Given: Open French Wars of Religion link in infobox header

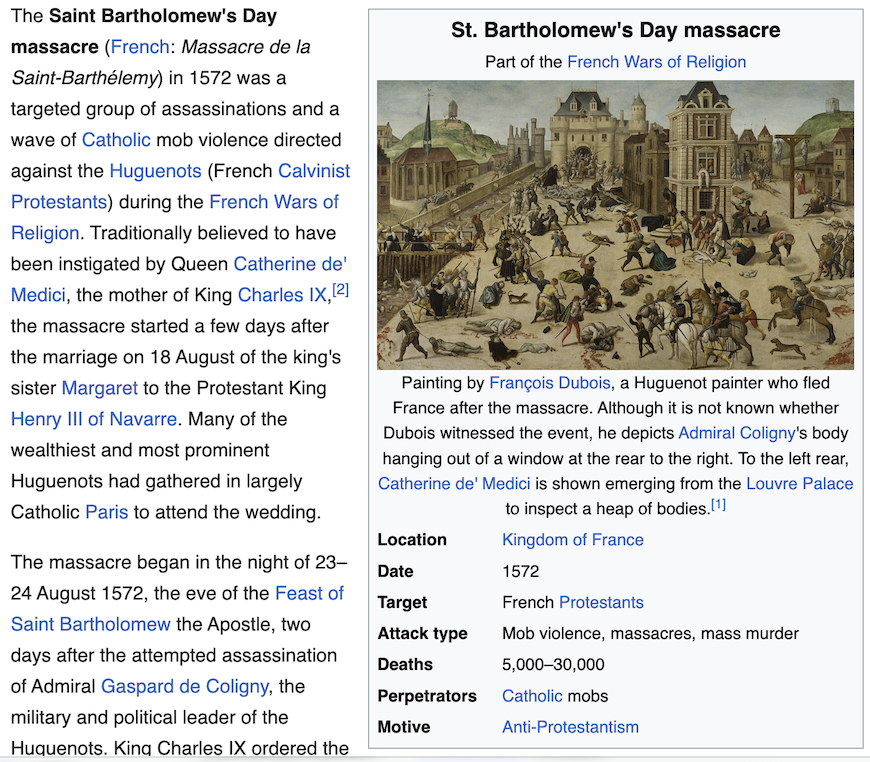Looking at the screenshot, I should 656,62.
